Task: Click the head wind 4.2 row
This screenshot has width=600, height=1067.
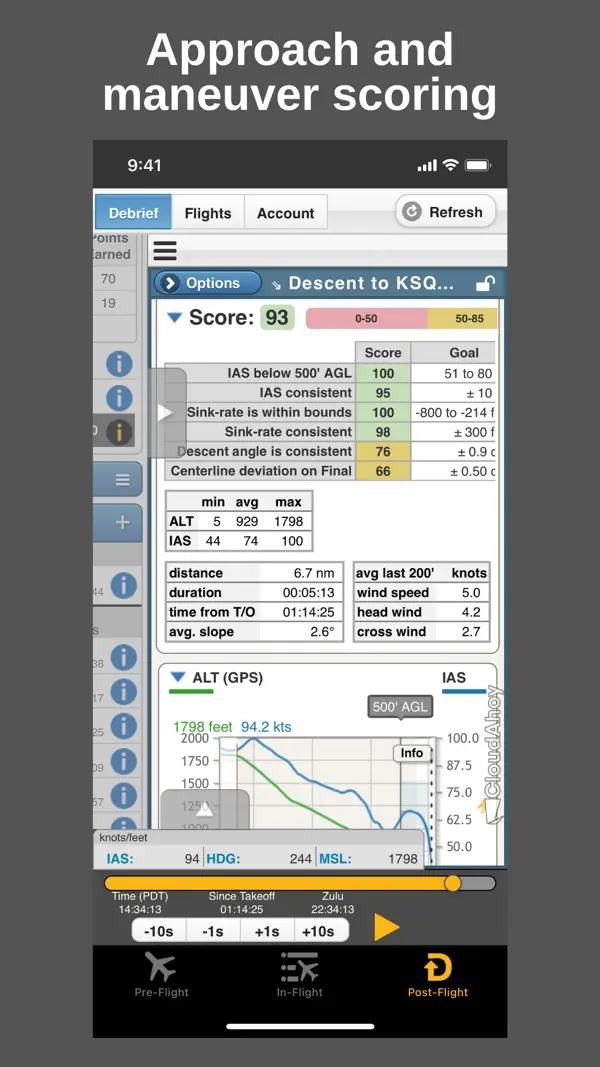Action: [x=422, y=612]
